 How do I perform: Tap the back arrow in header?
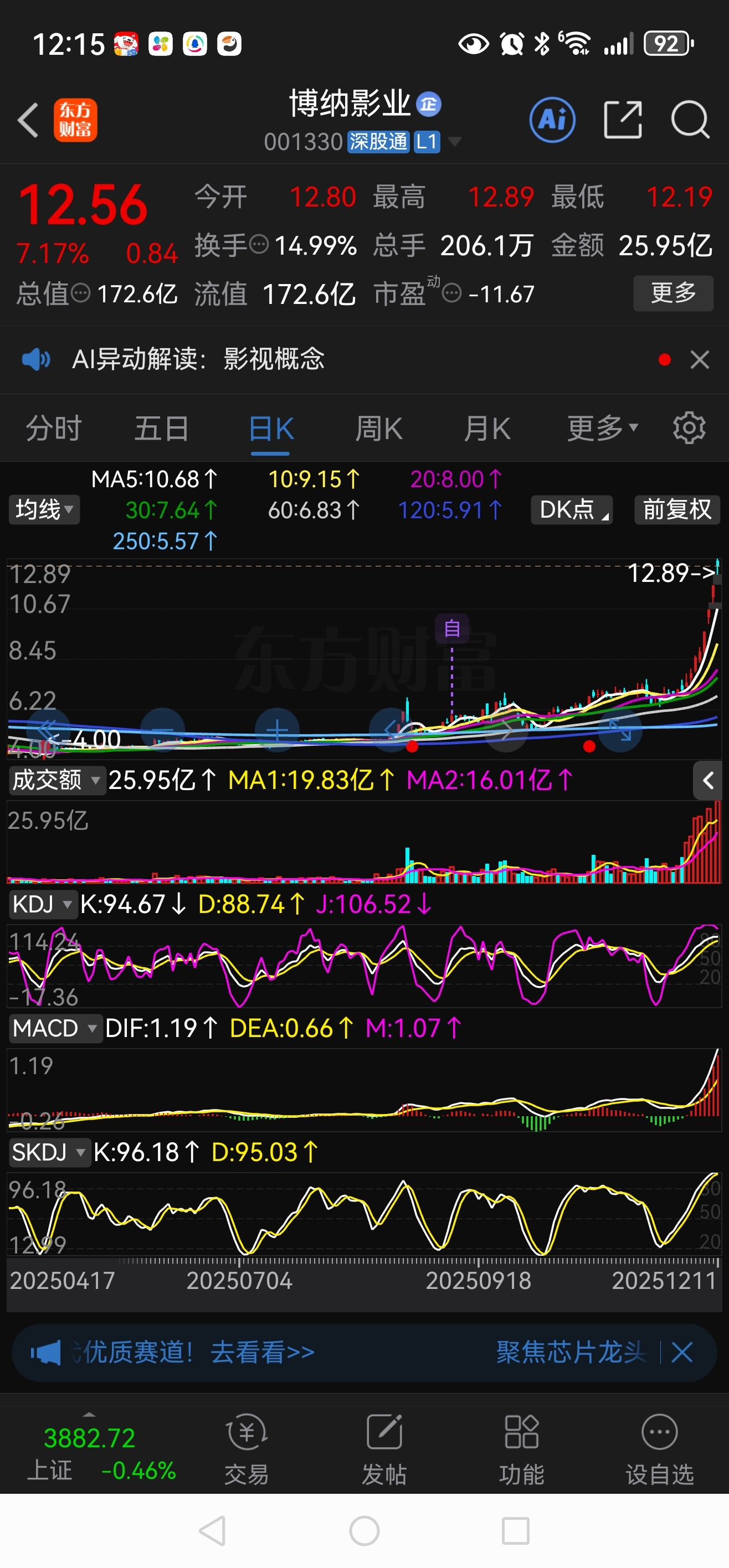(28, 120)
